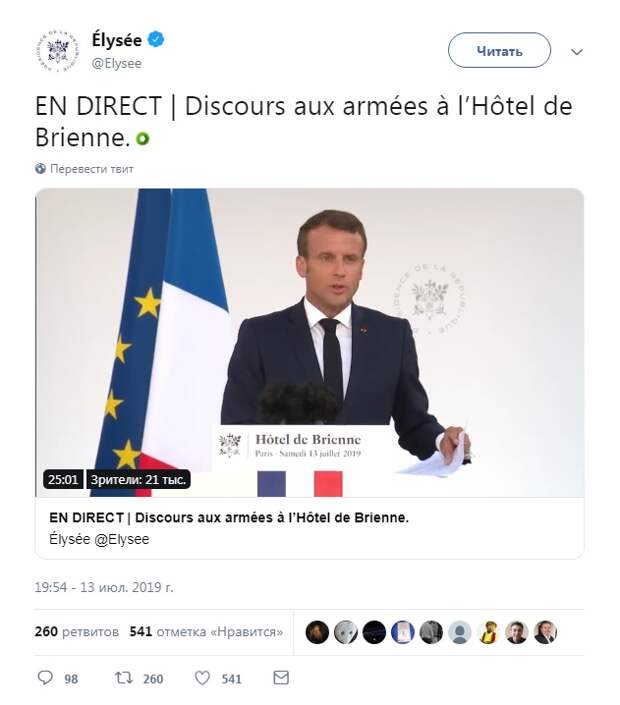Open the @Elysee handle link
The width and height of the screenshot is (620, 705).
[x=116, y=63]
